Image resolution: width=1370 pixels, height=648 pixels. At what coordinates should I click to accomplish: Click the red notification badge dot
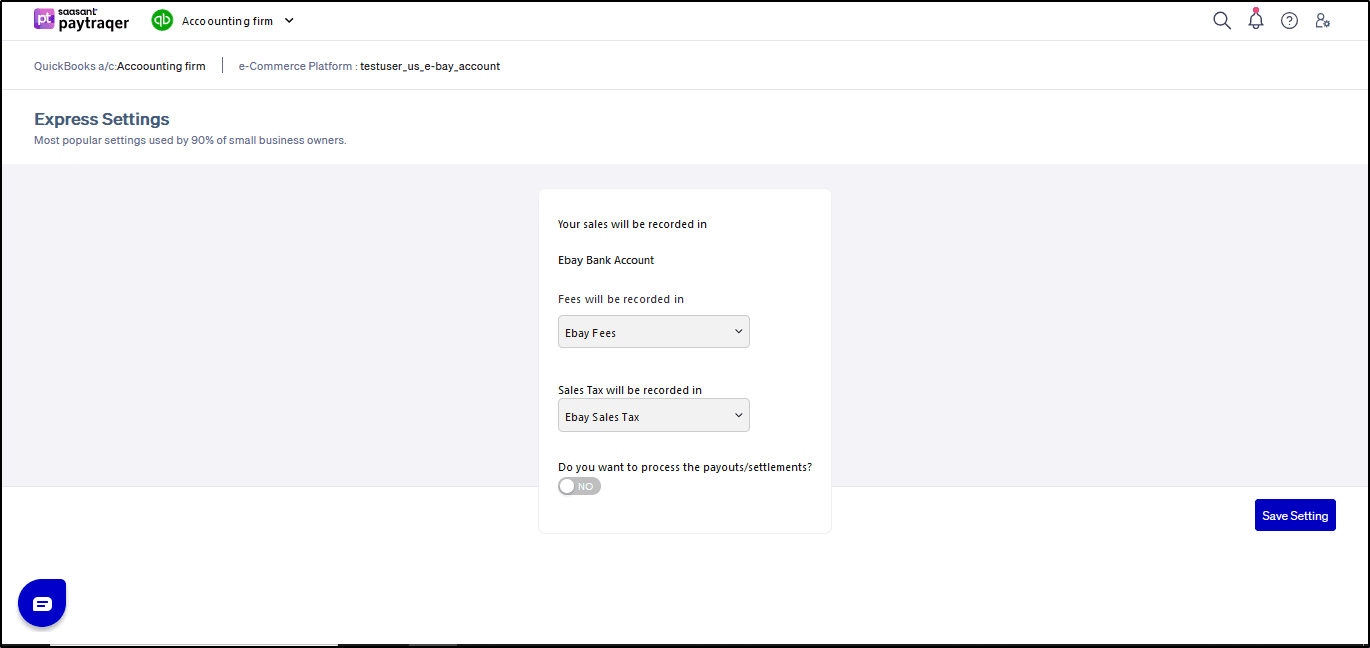tap(1256, 10)
